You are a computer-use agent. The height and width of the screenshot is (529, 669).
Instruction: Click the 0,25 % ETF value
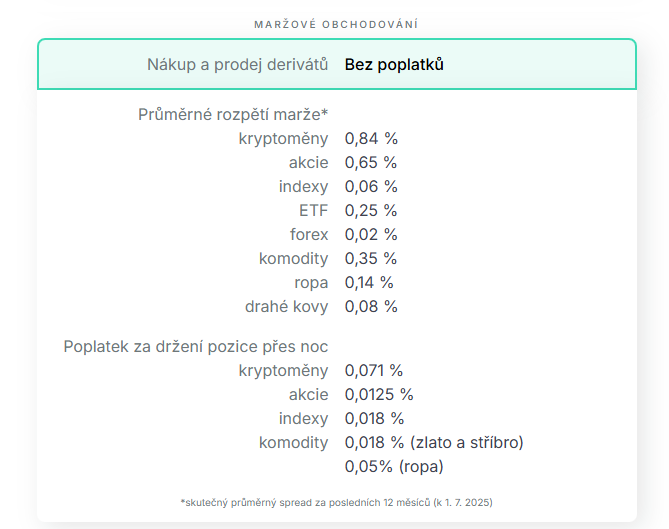coord(371,210)
